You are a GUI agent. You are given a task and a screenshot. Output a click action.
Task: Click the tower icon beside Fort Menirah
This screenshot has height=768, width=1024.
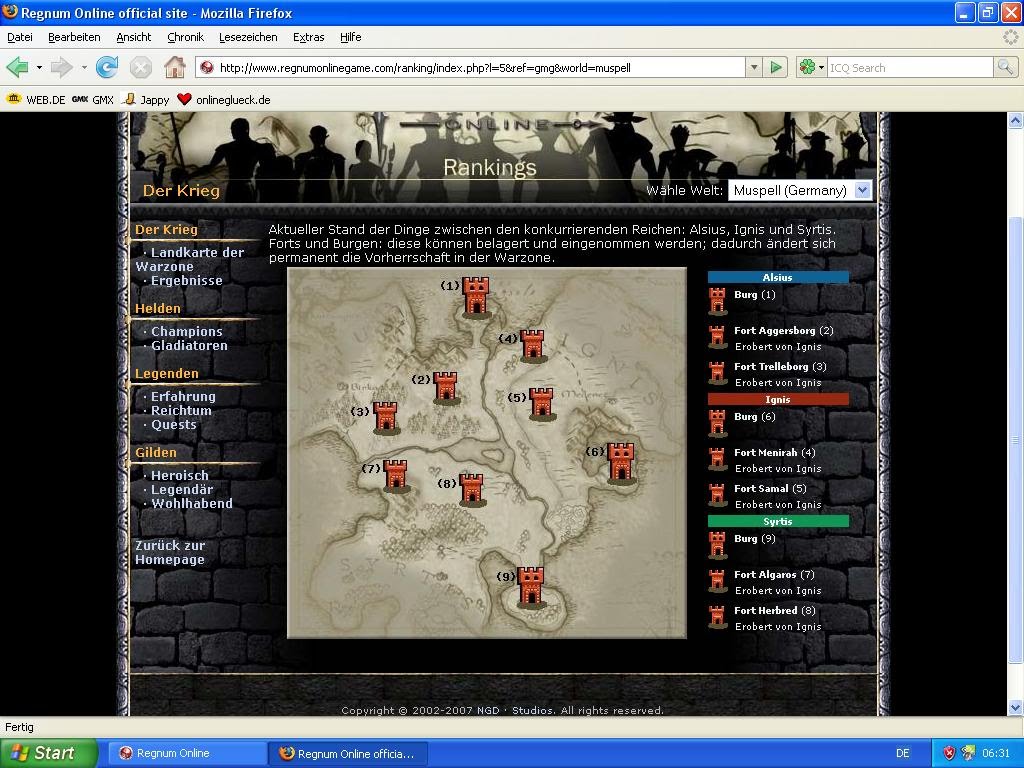tap(718, 460)
